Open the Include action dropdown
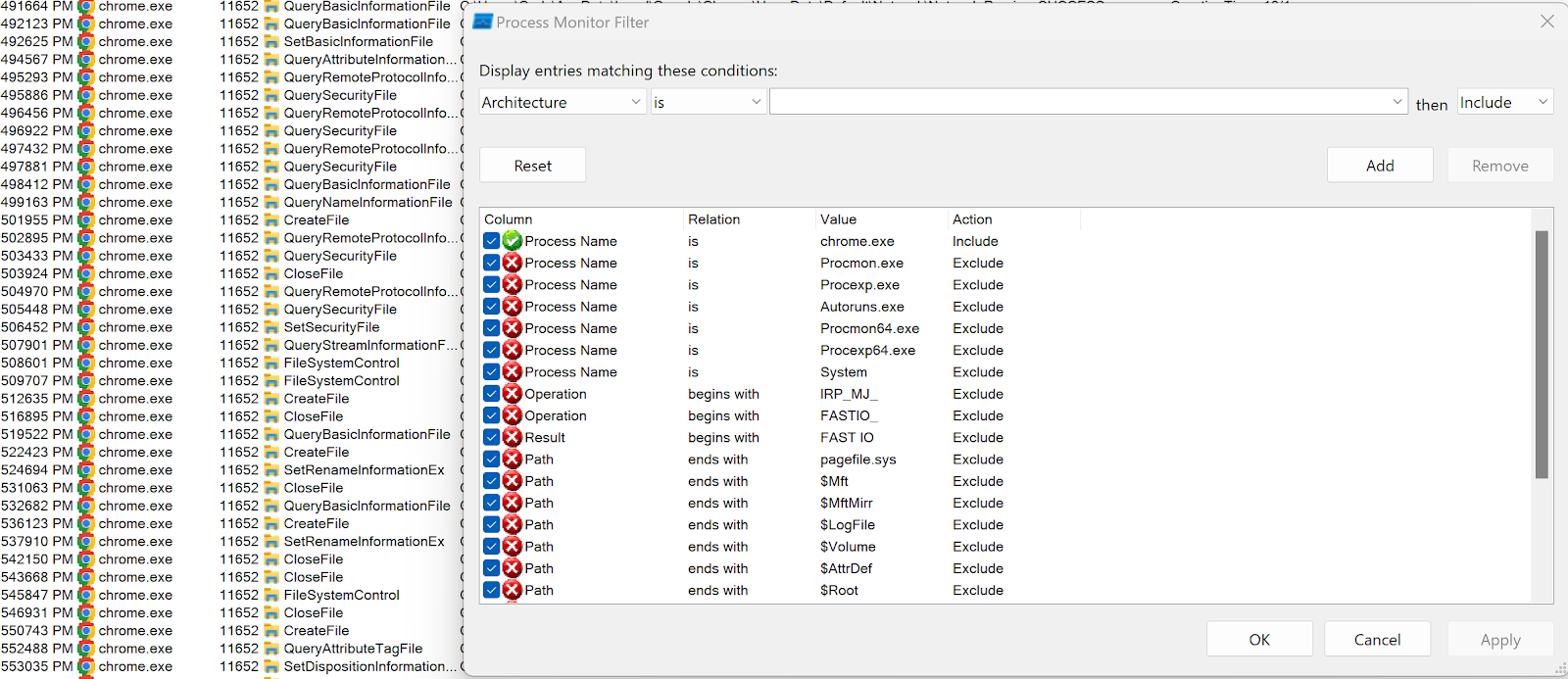 click(x=1505, y=102)
